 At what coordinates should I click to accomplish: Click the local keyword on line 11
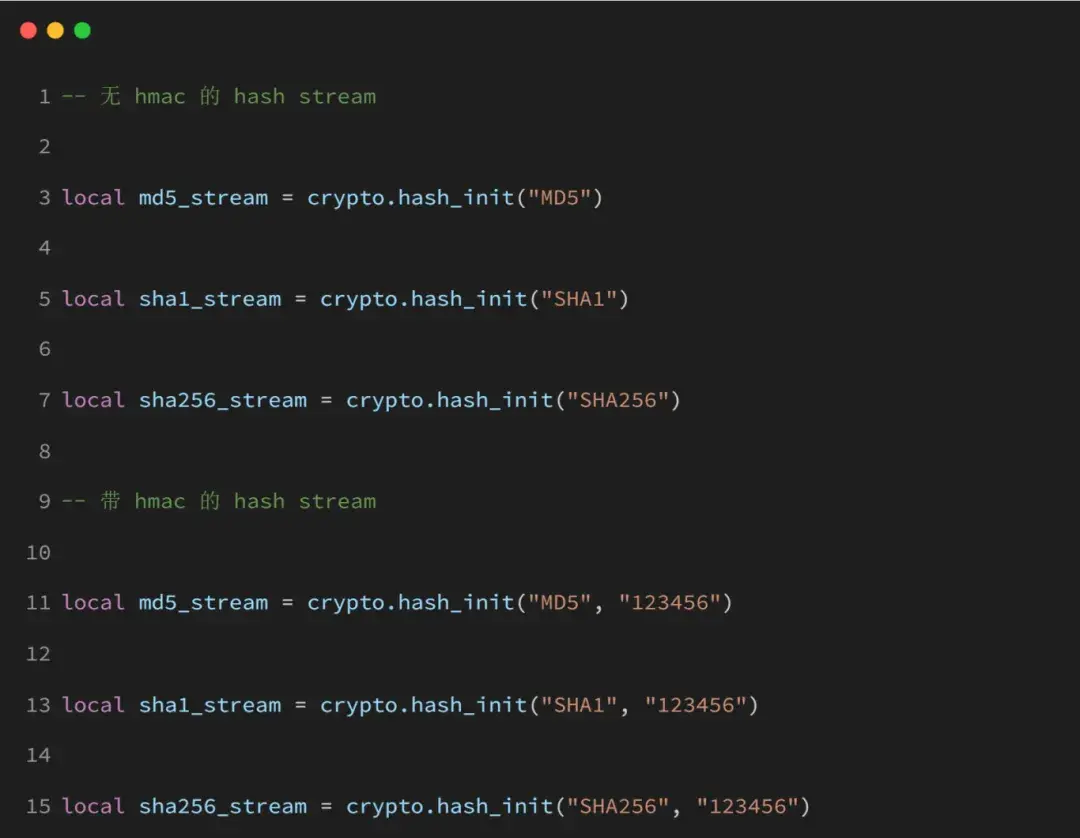[93, 603]
